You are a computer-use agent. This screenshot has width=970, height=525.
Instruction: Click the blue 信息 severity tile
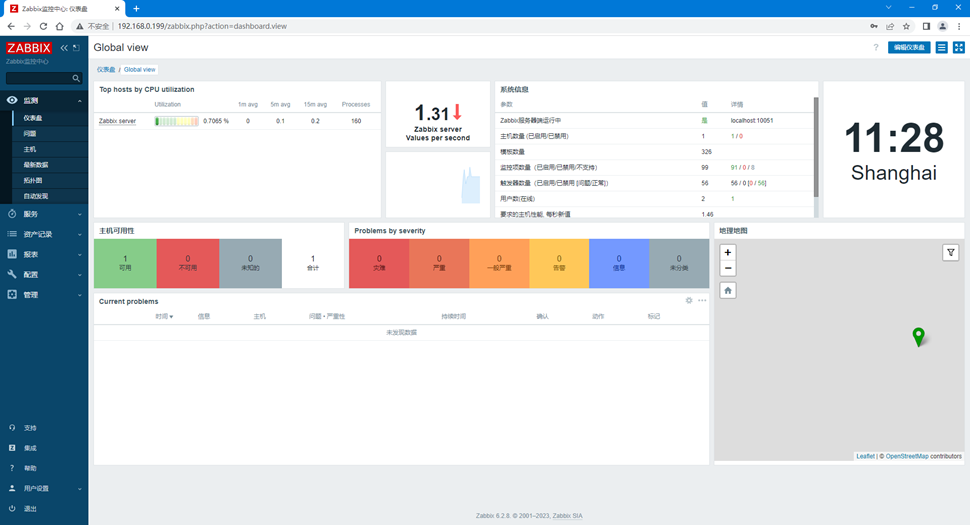(619, 263)
